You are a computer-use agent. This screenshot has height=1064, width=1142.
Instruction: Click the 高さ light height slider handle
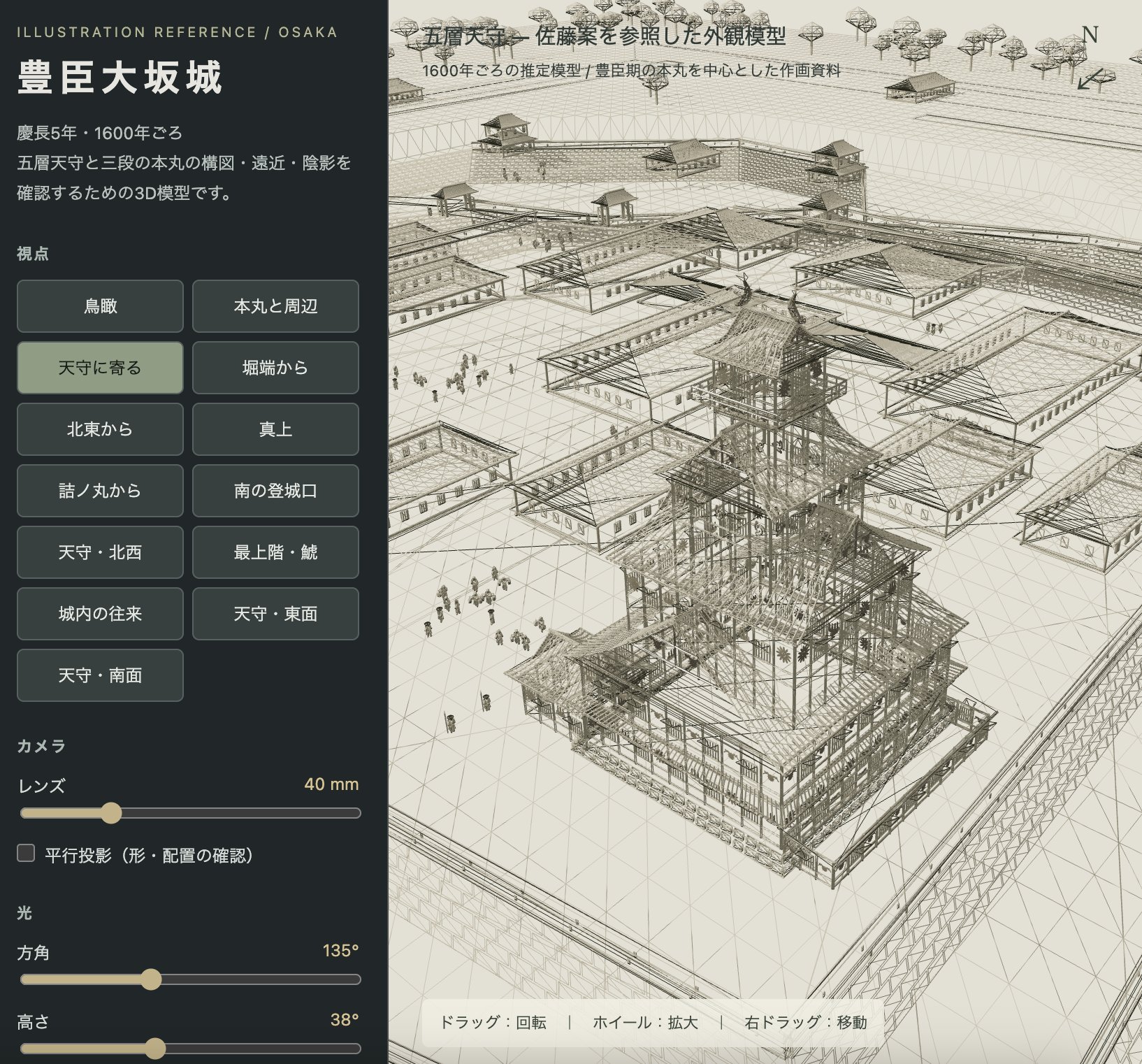click(x=155, y=1049)
